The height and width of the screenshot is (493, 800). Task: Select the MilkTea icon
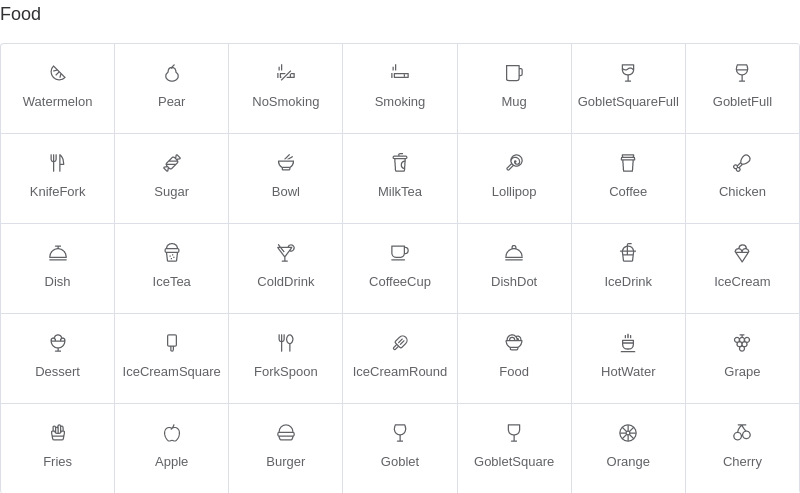[x=400, y=163]
